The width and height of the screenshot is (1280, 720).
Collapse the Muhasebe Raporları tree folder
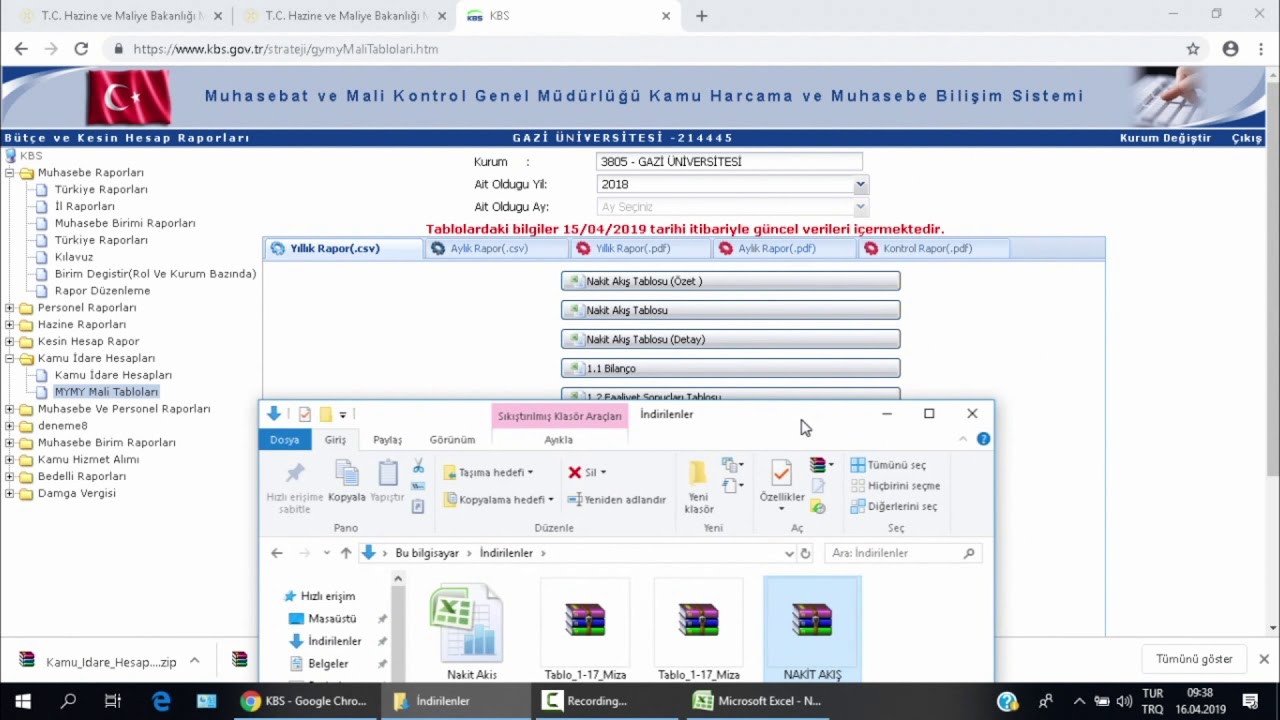(x=10, y=173)
